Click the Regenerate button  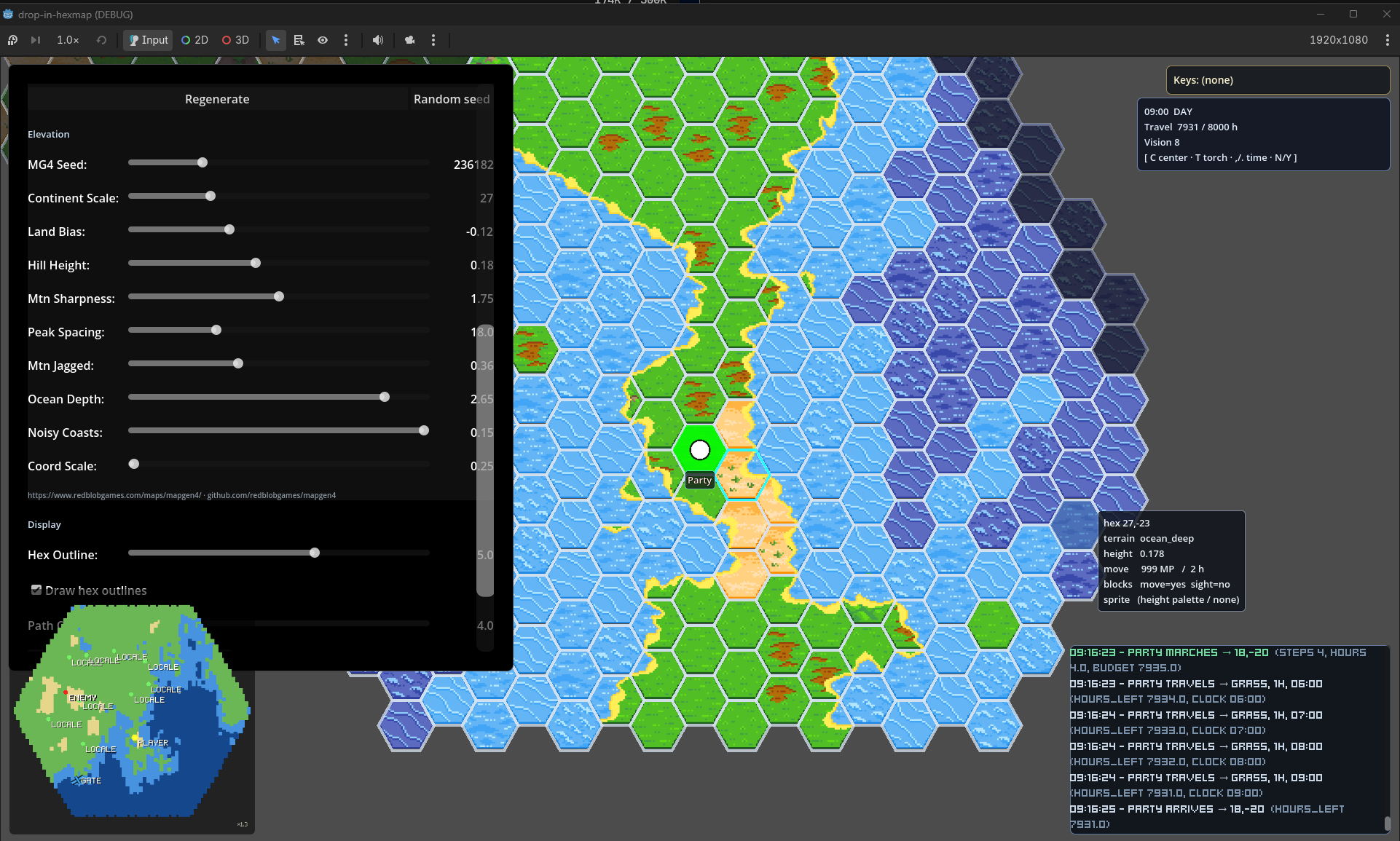tap(217, 99)
